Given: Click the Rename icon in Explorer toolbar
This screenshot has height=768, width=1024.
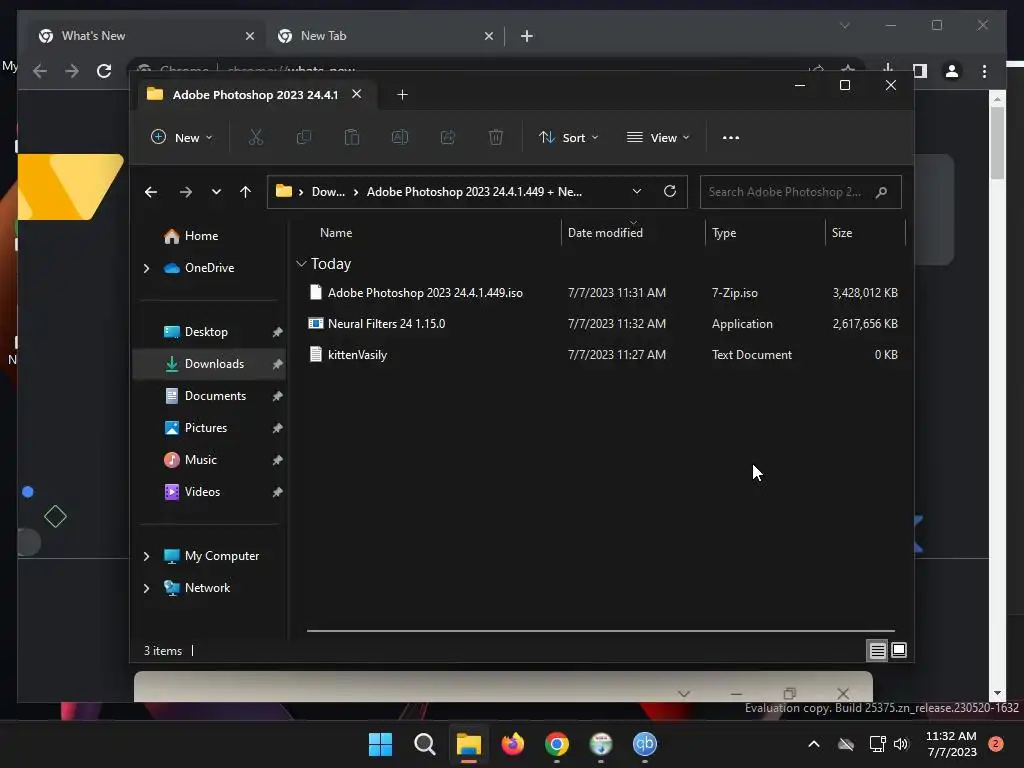Looking at the screenshot, I should pyautogui.click(x=400, y=137).
